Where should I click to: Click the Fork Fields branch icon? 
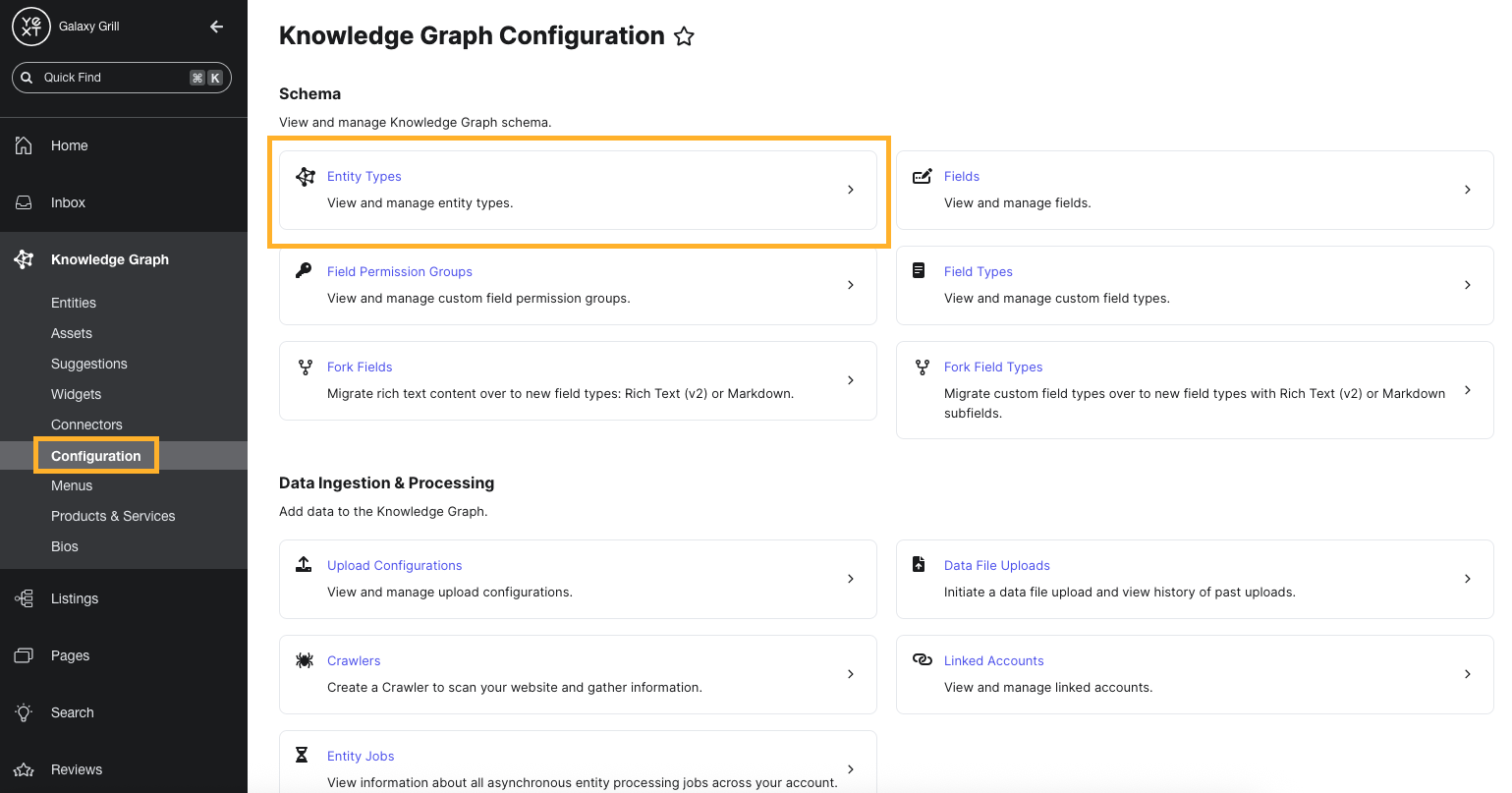click(305, 367)
